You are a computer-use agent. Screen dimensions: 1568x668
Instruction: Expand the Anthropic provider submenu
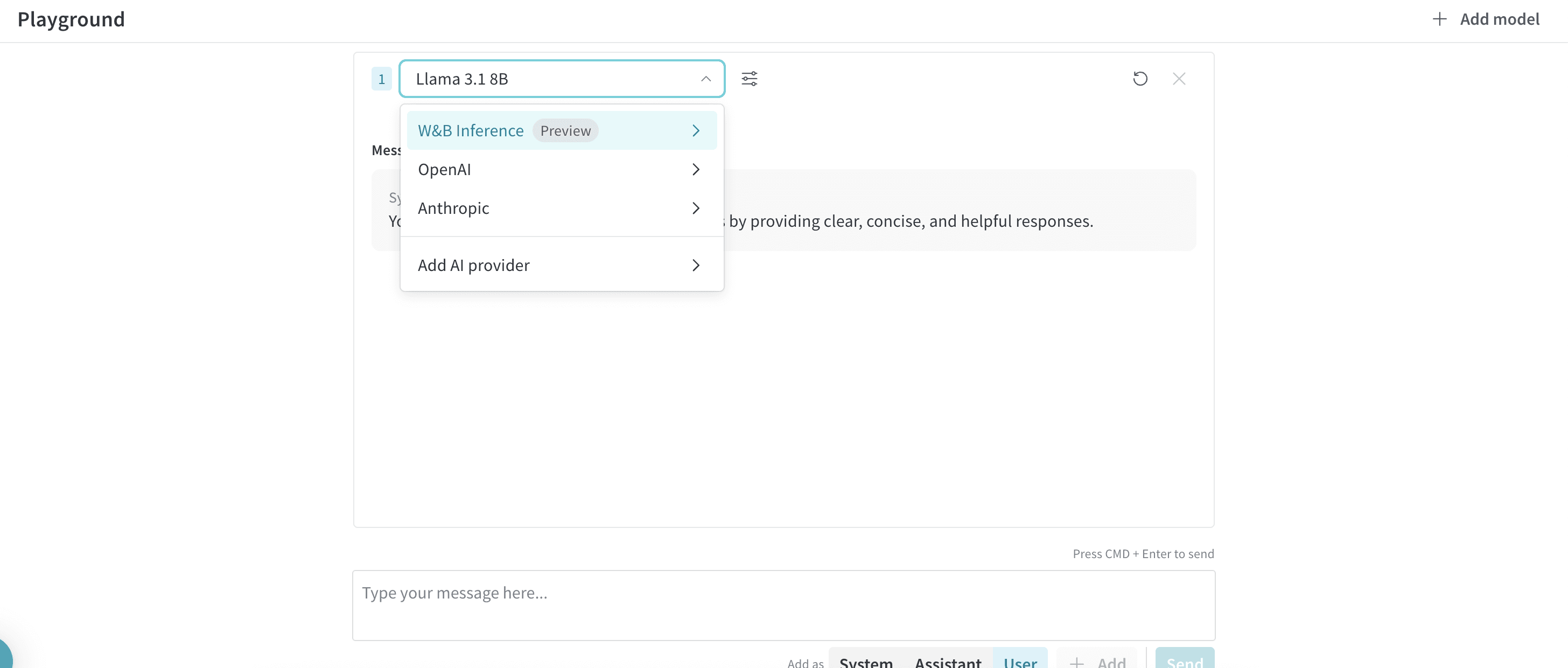coord(561,208)
